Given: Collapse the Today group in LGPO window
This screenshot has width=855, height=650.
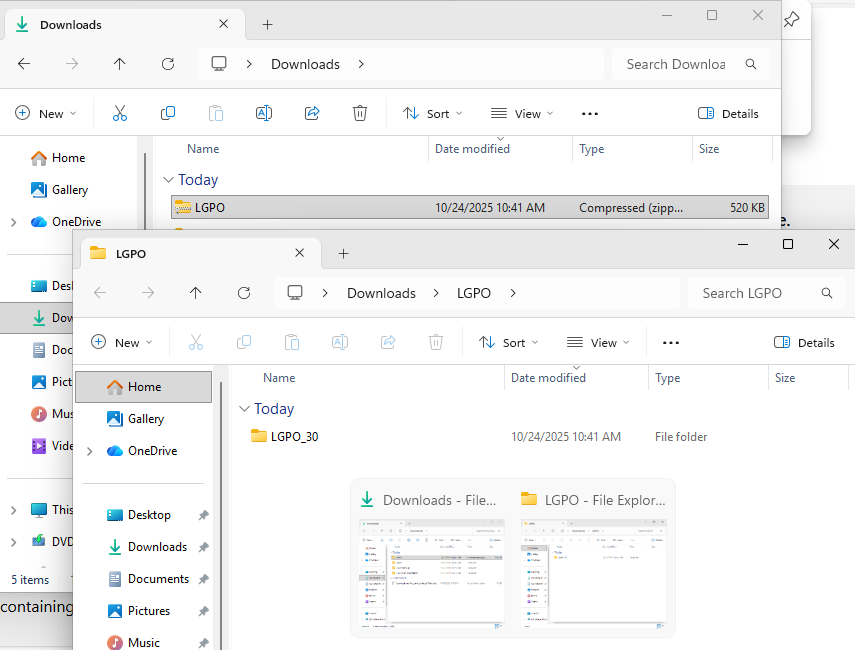Looking at the screenshot, I should (x=244, y=409).
